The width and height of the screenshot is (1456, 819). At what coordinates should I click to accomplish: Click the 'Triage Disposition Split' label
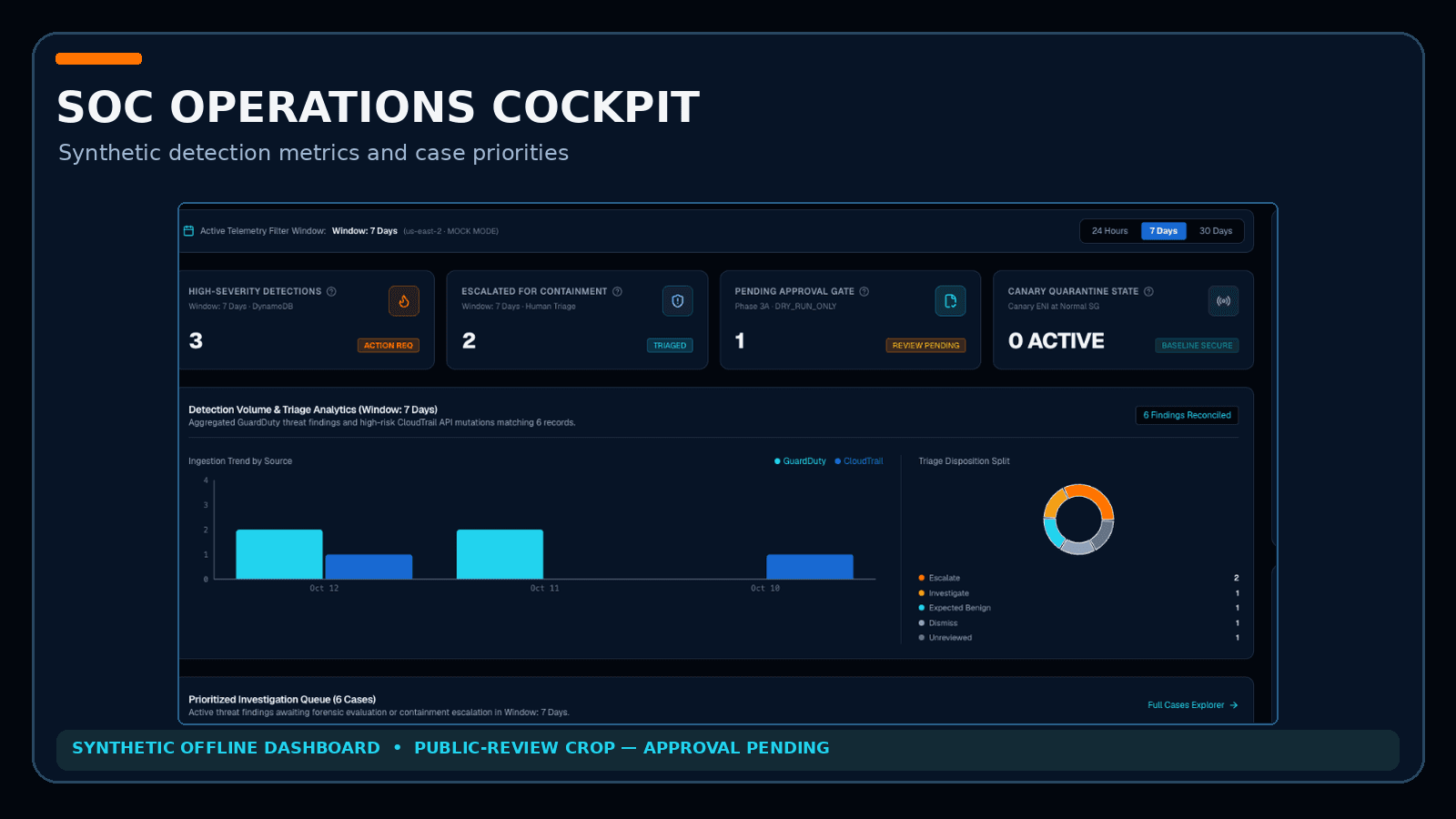[964, 461]
